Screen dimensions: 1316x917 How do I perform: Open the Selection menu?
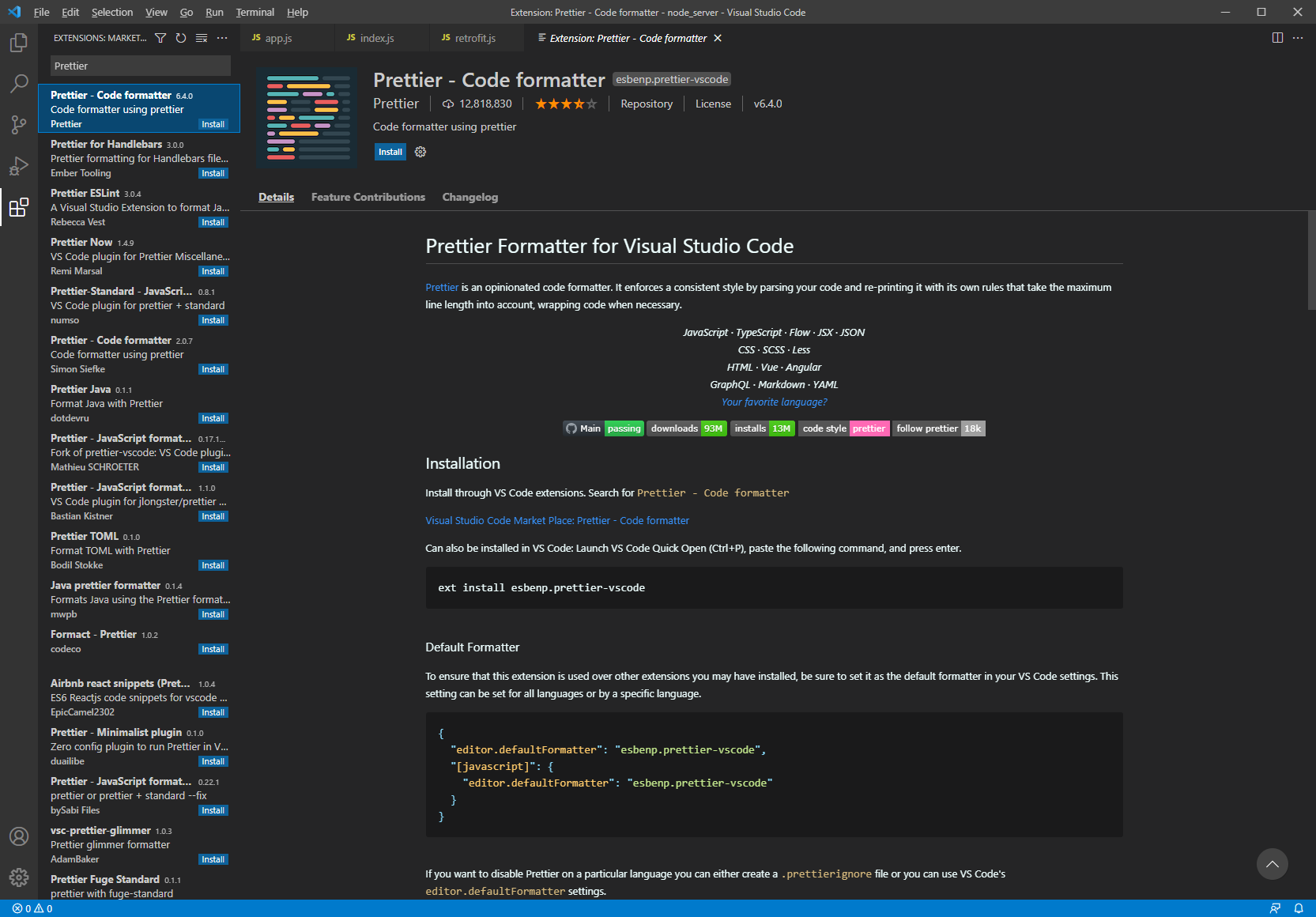[112, 12]
